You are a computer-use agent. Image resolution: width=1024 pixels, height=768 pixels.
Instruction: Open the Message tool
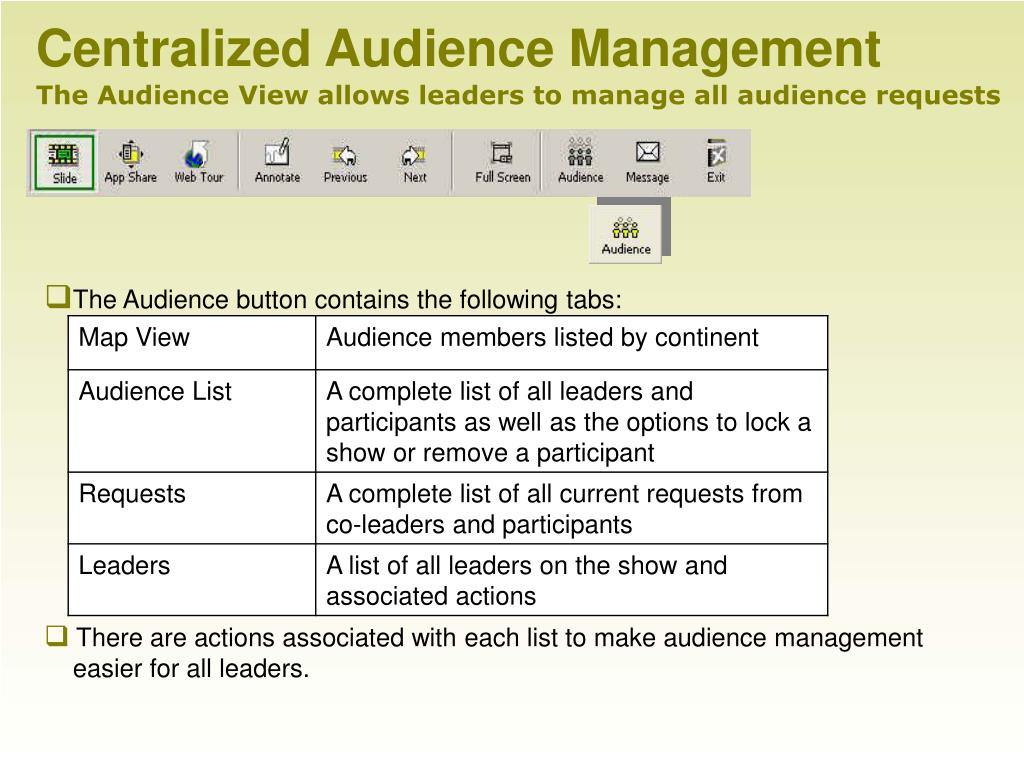[x=647, y=163]
